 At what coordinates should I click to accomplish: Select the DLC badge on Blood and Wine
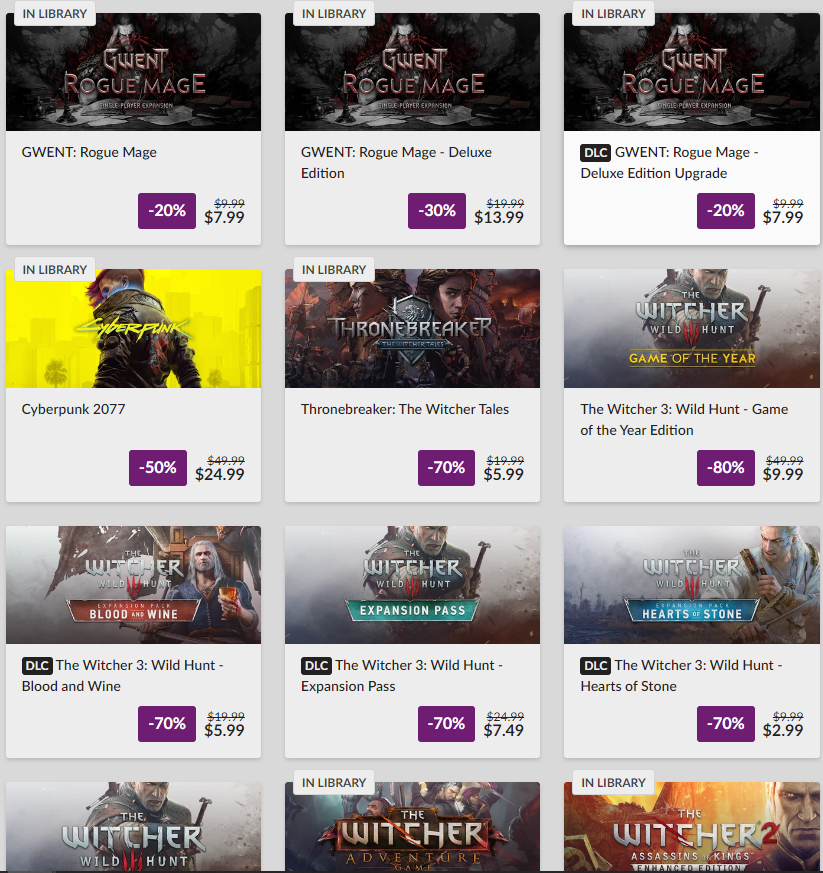click(37, 665)
